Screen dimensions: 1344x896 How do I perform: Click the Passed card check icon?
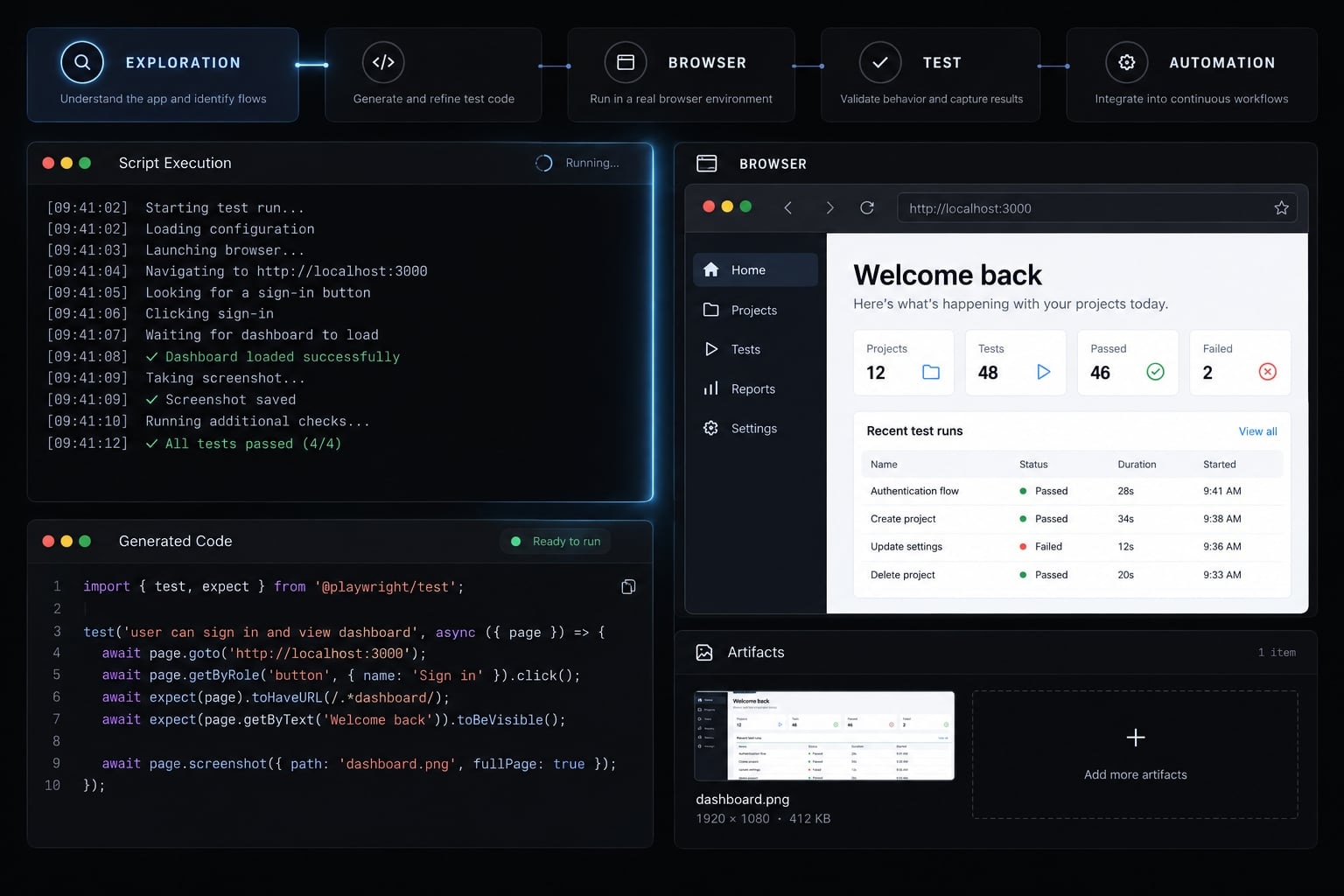point(1155,372)
